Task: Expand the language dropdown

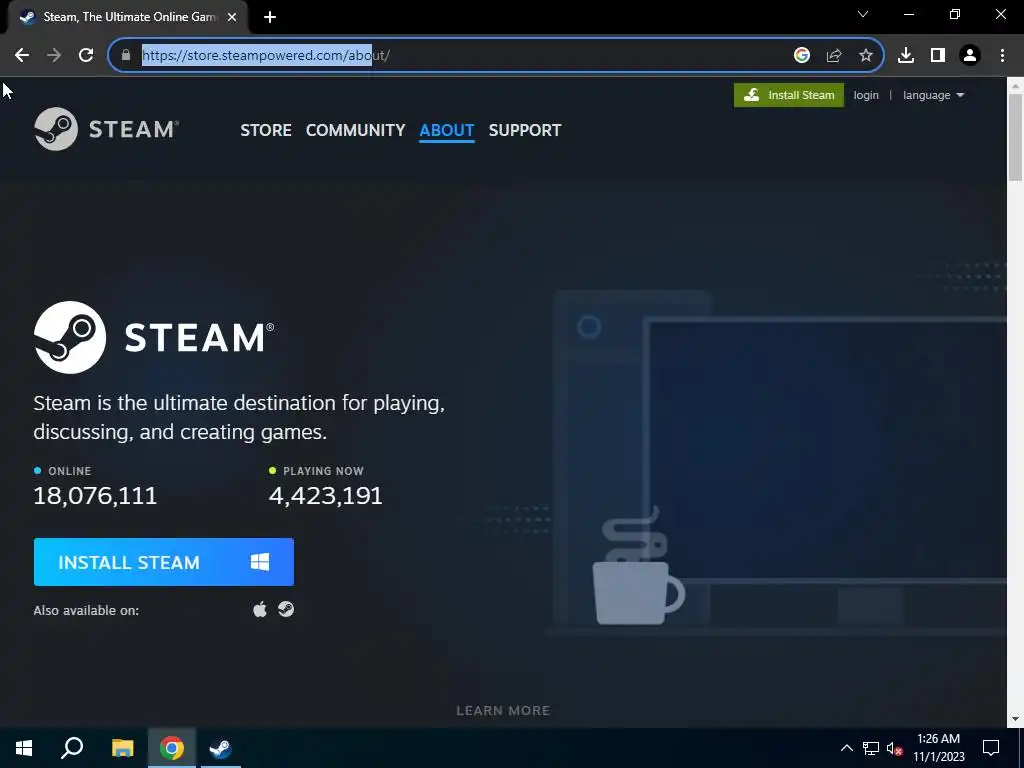Action: coord(933,95)
